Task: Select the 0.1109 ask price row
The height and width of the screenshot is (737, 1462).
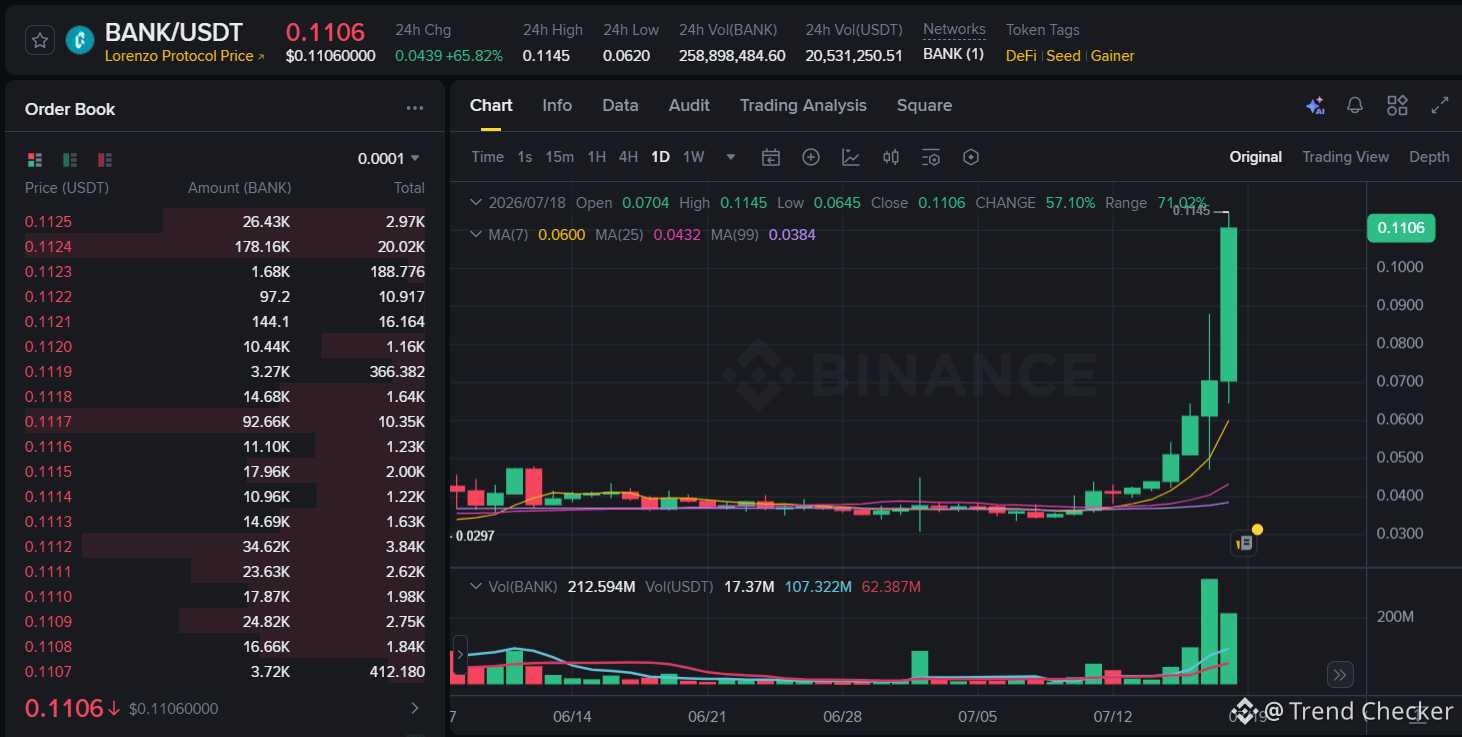Action: [225, 622]
